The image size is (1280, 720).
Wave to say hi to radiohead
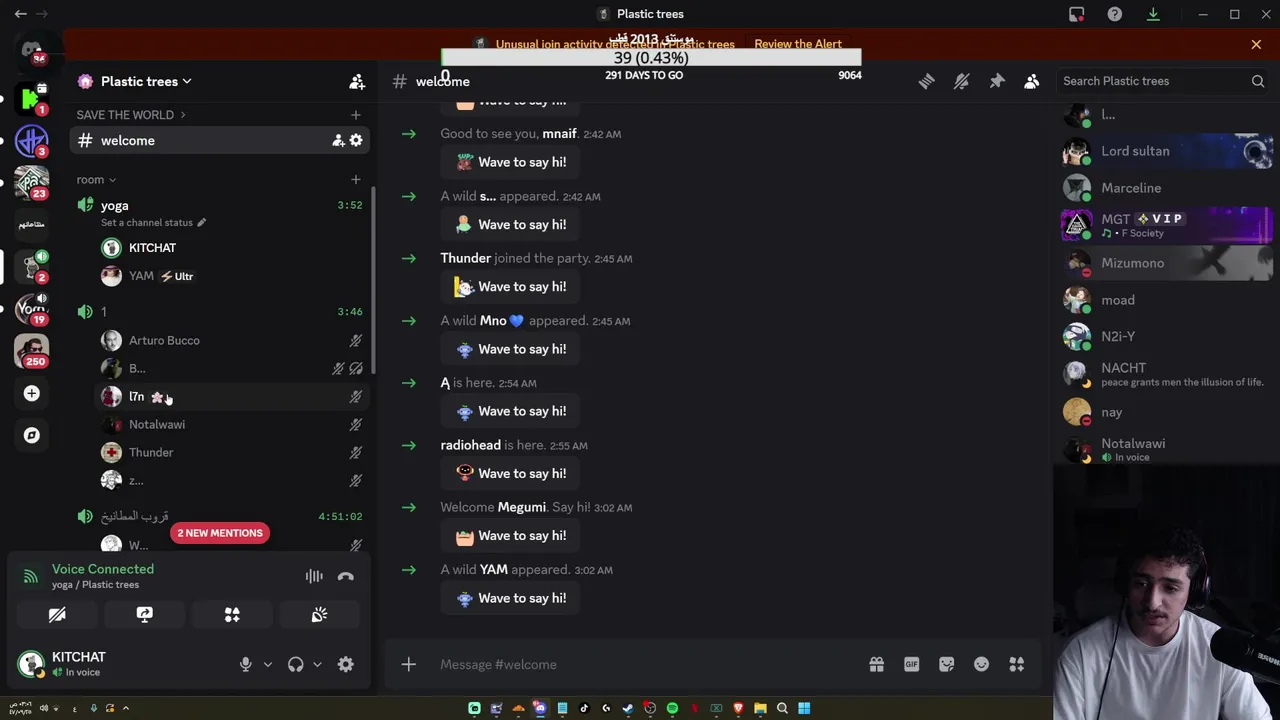coord(510,473)
